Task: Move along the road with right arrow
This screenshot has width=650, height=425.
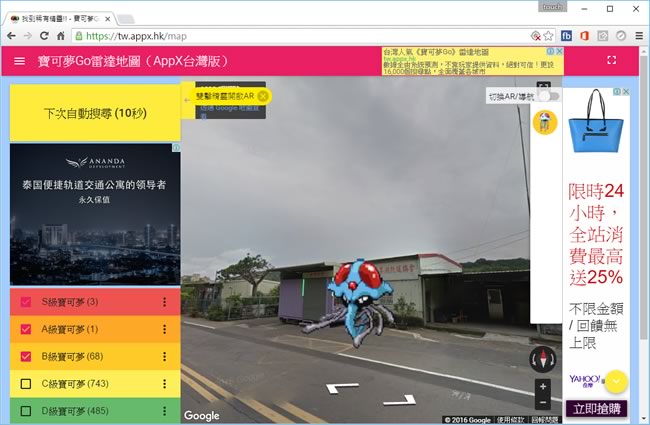Action: [400, 401]
